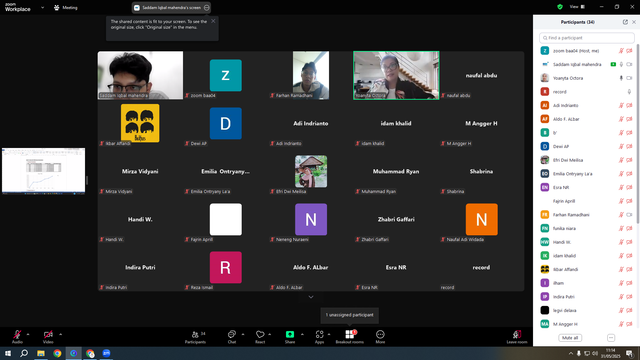Click the Leave room icon

point(517,334)
